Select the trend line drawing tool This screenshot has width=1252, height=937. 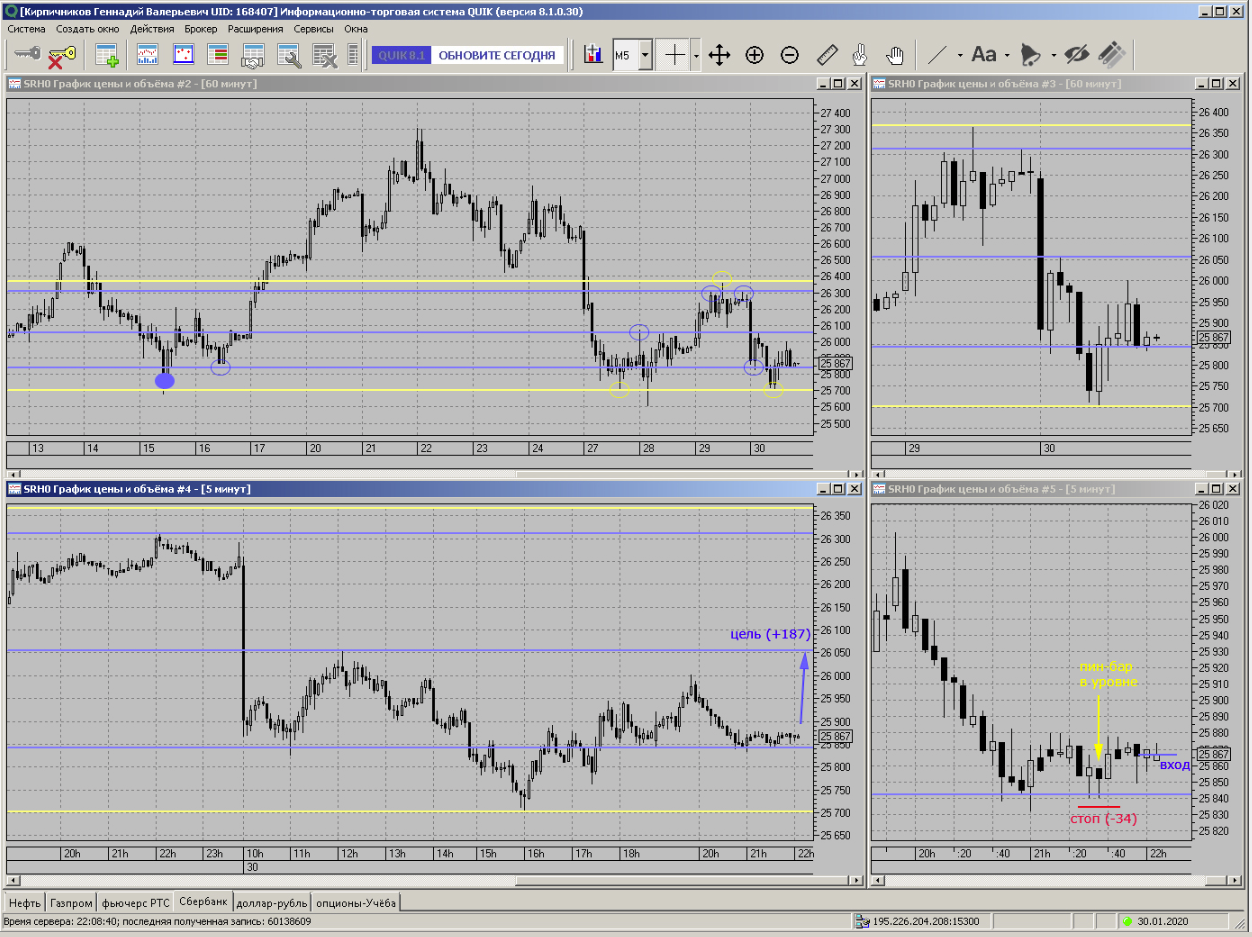pyautogui.click(x=938, y=55)
